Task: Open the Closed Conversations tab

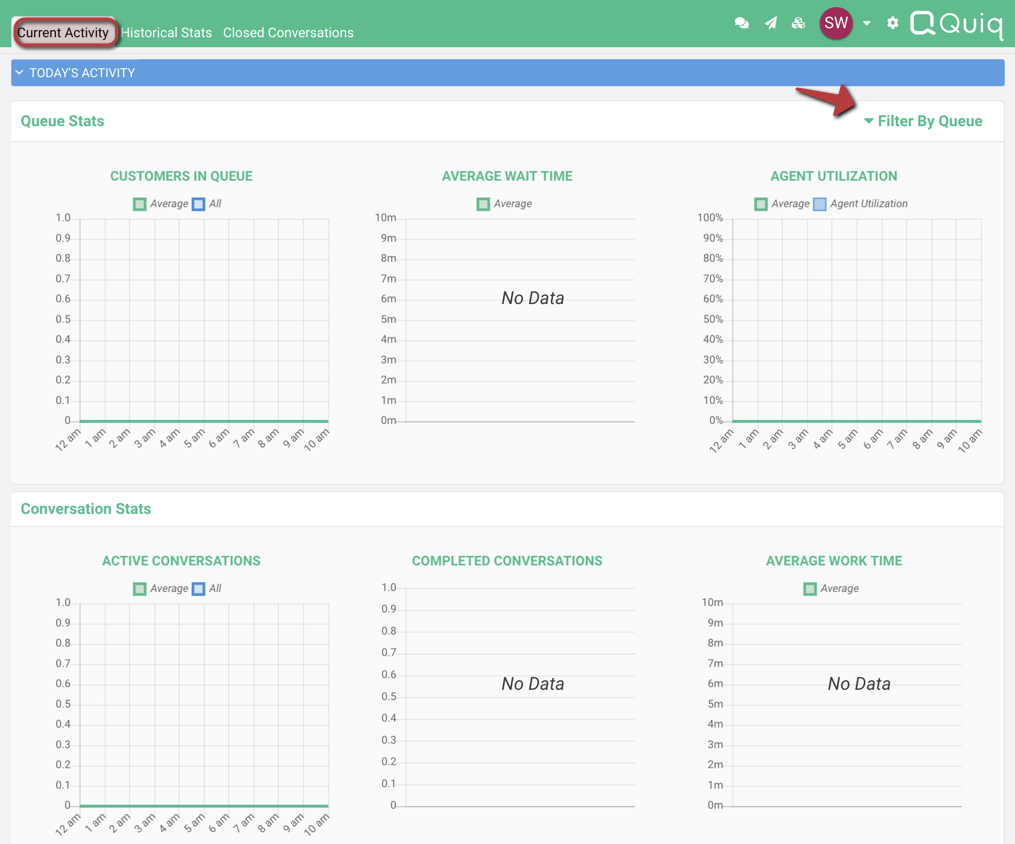Action: tap(288, 32)
